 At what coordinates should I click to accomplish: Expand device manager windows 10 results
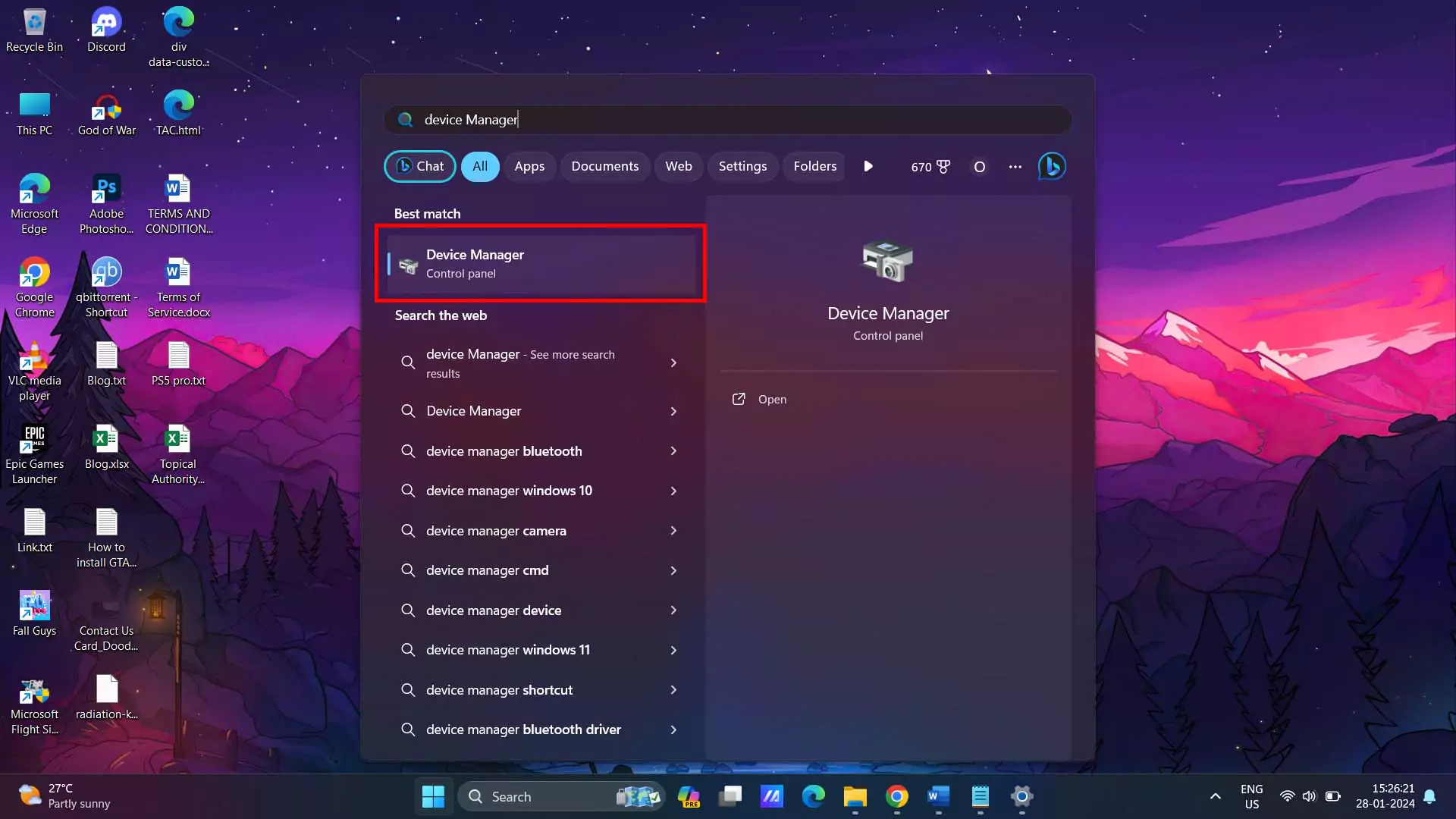(673, 490)
